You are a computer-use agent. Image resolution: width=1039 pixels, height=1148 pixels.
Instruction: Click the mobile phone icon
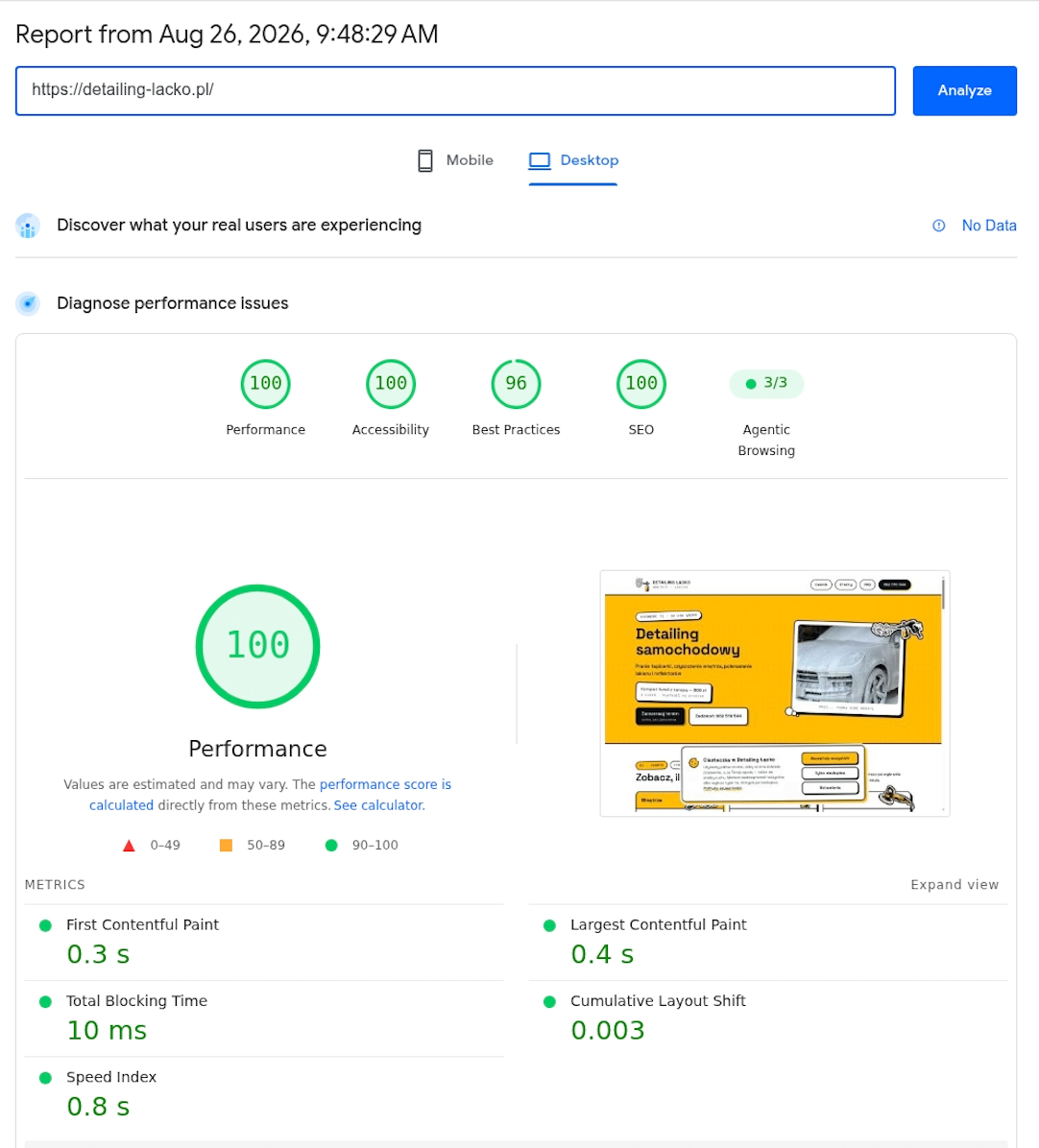point(425,160)
